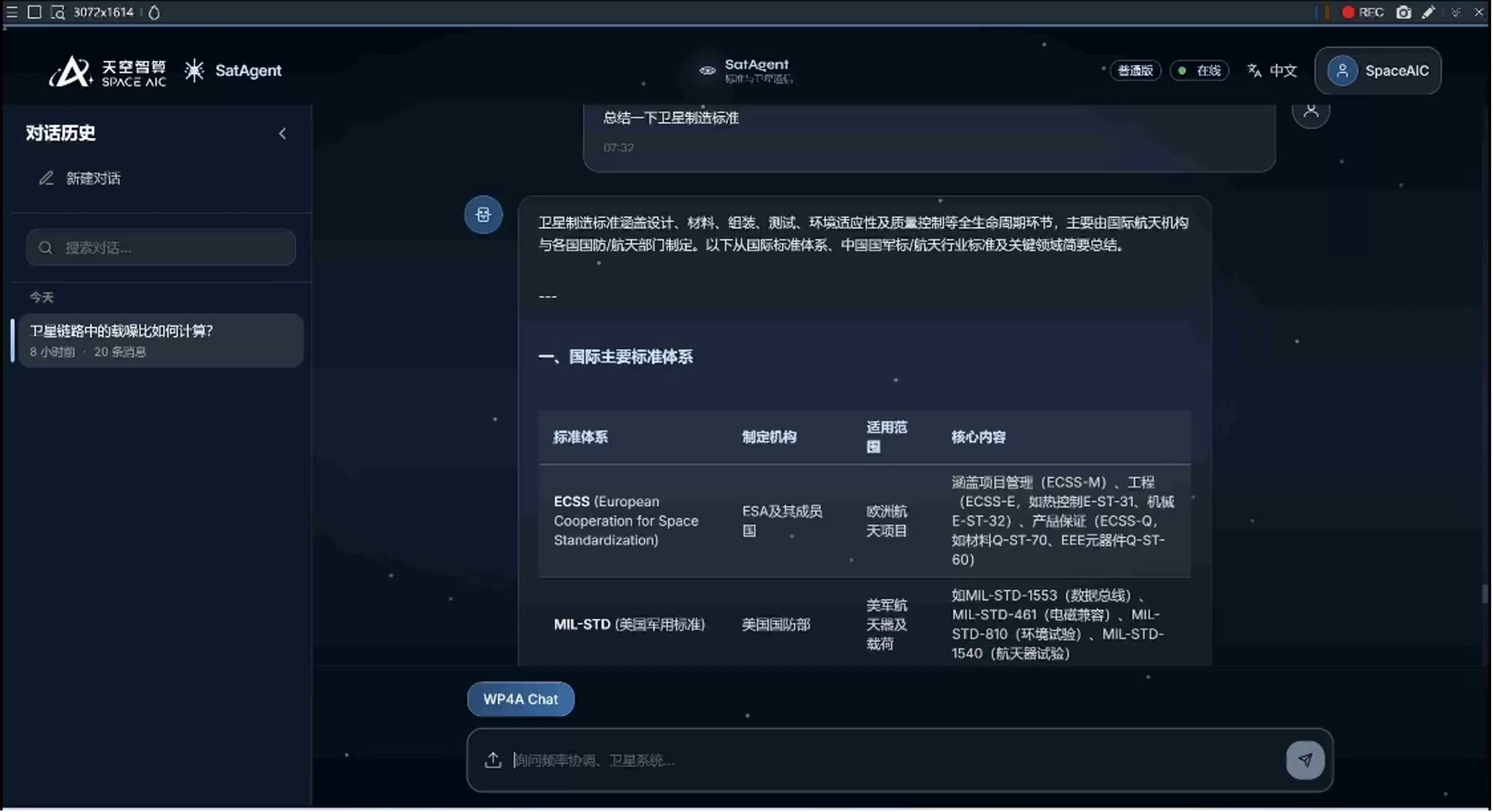Click the bot avatar icon beside reply
The width and height of the screenshot is (1493, 812).
[x=483, y=215]
